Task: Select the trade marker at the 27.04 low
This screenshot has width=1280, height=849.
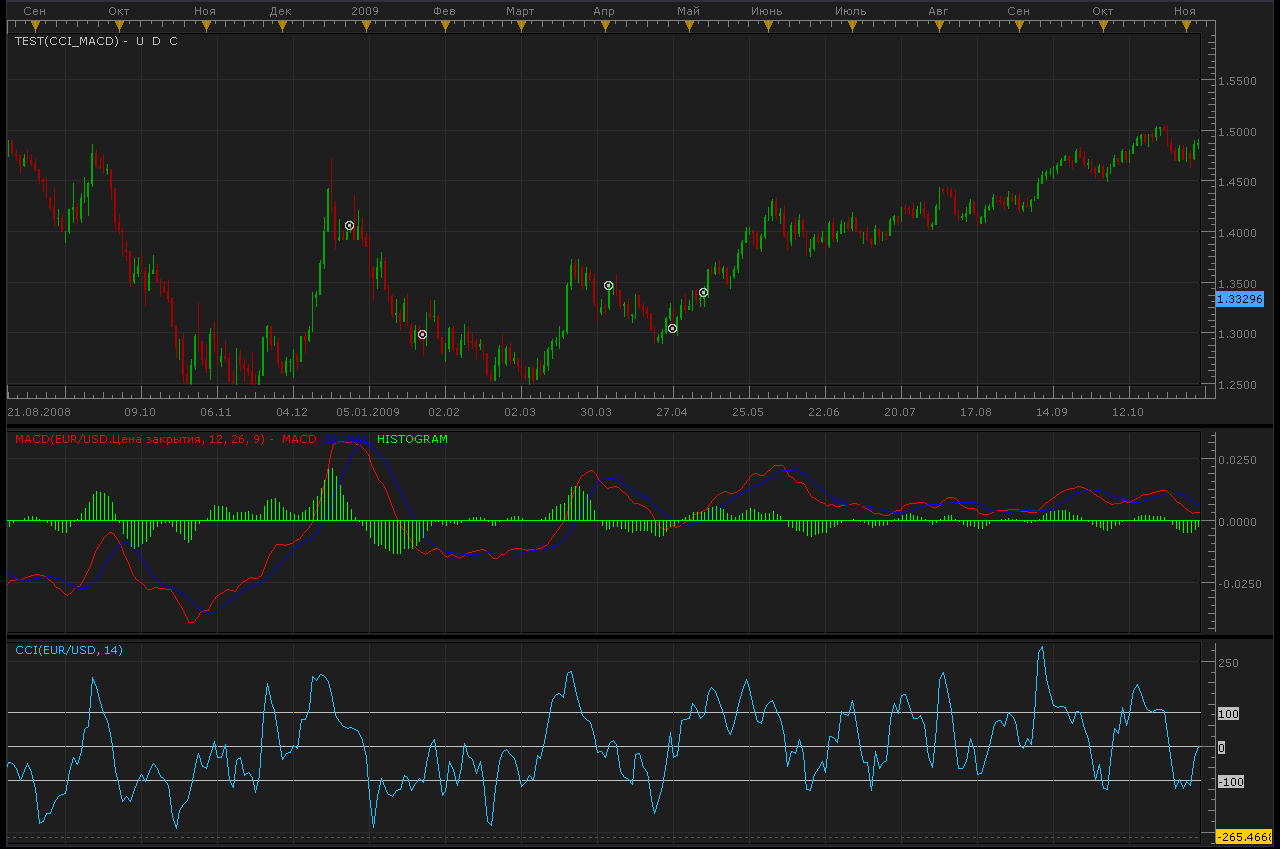Action: click(x=672, y=328)
